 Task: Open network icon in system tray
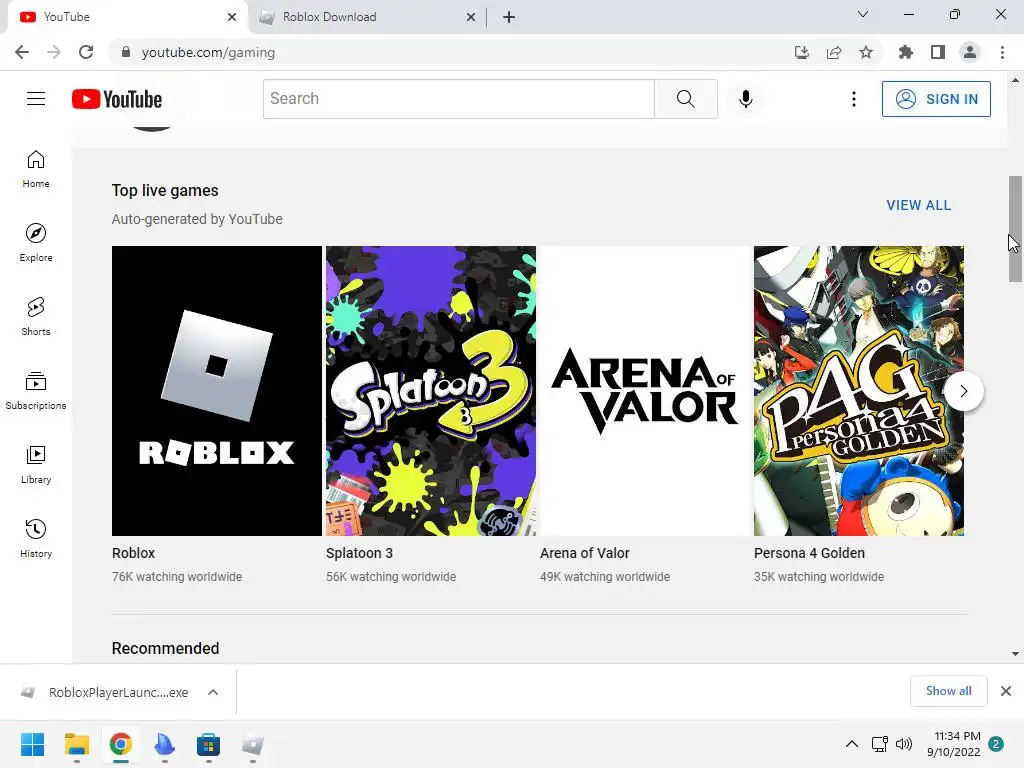(880, 744)
